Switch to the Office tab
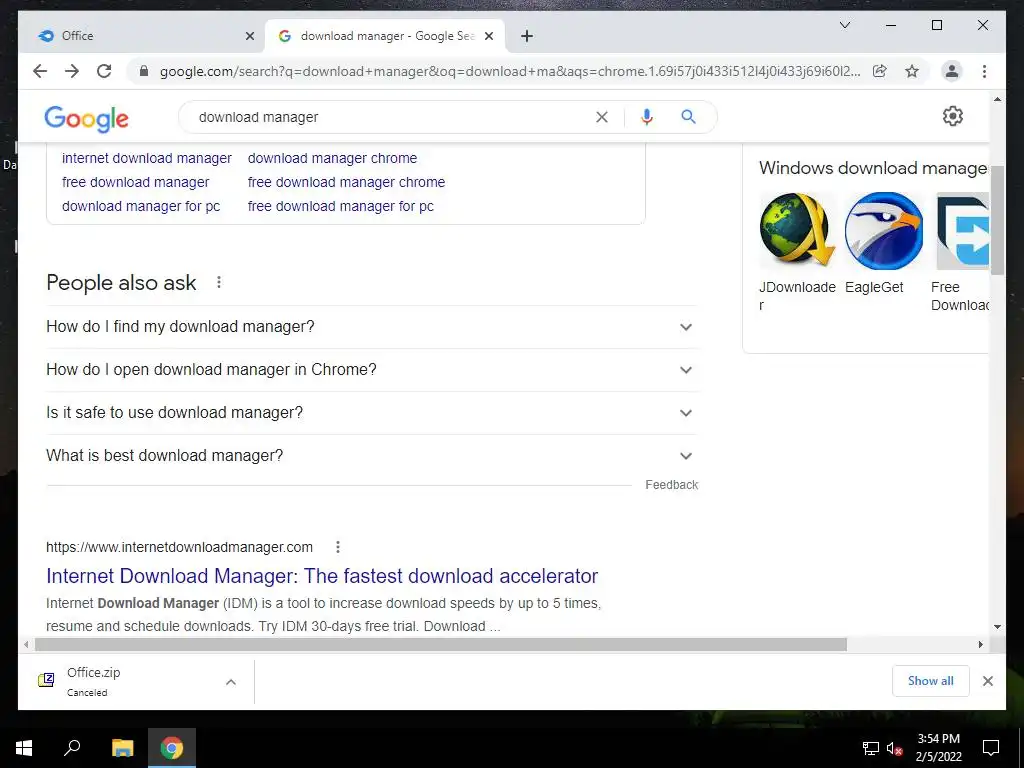1024x768 pixels. pos(141,36)
